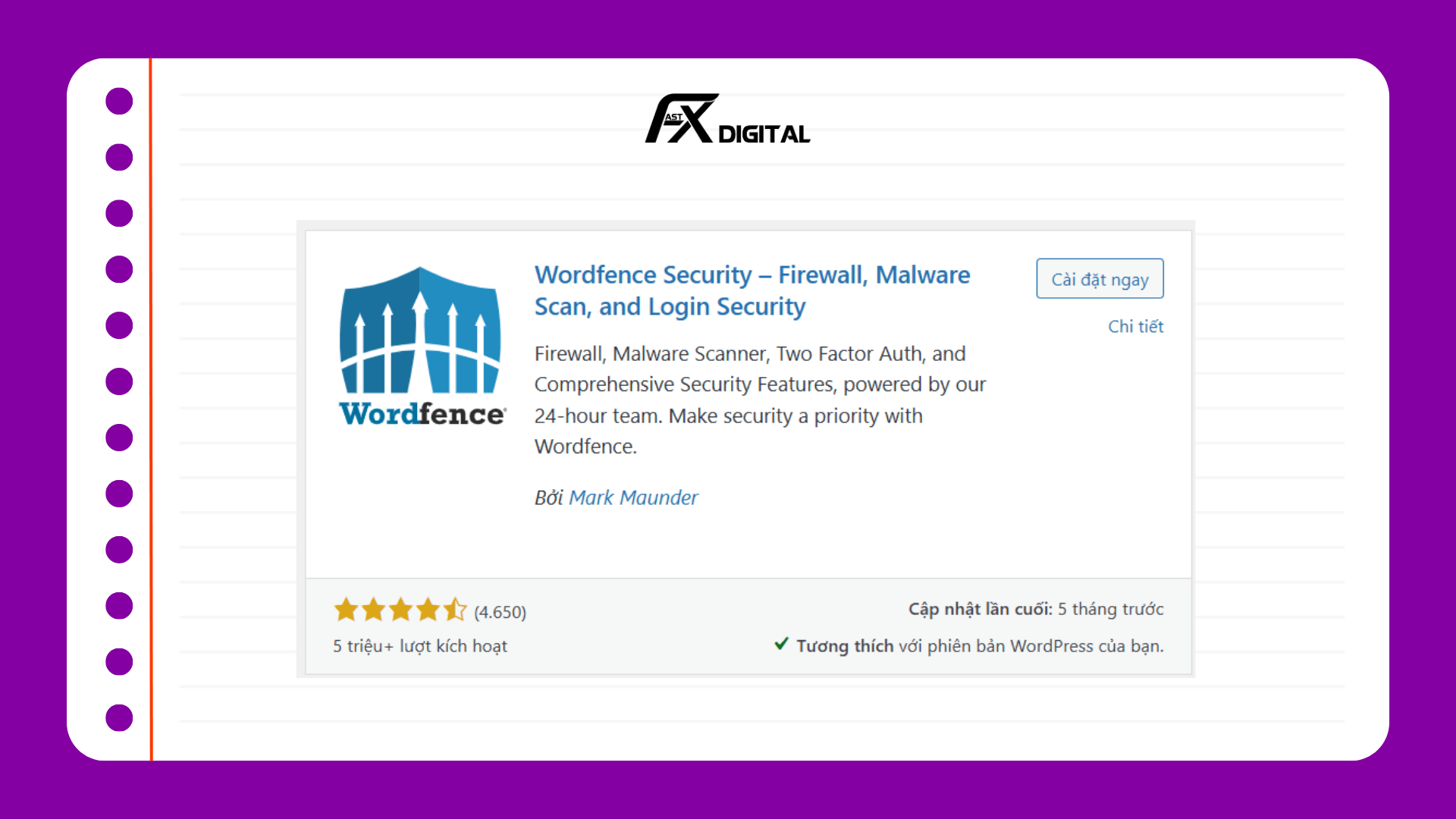Click the (4.650) rating count
The height and width of the screenshot is (819, 1456).
click(500, 612)
